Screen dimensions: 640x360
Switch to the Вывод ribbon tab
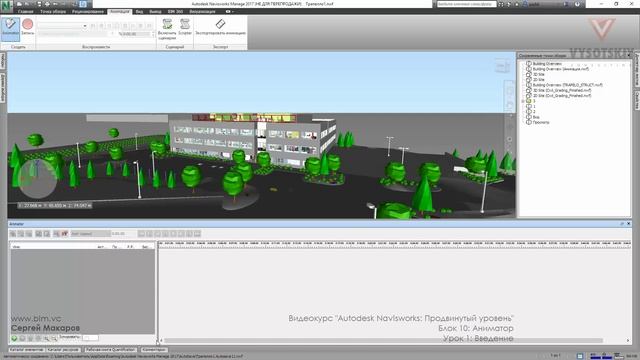tap(155, 11)
